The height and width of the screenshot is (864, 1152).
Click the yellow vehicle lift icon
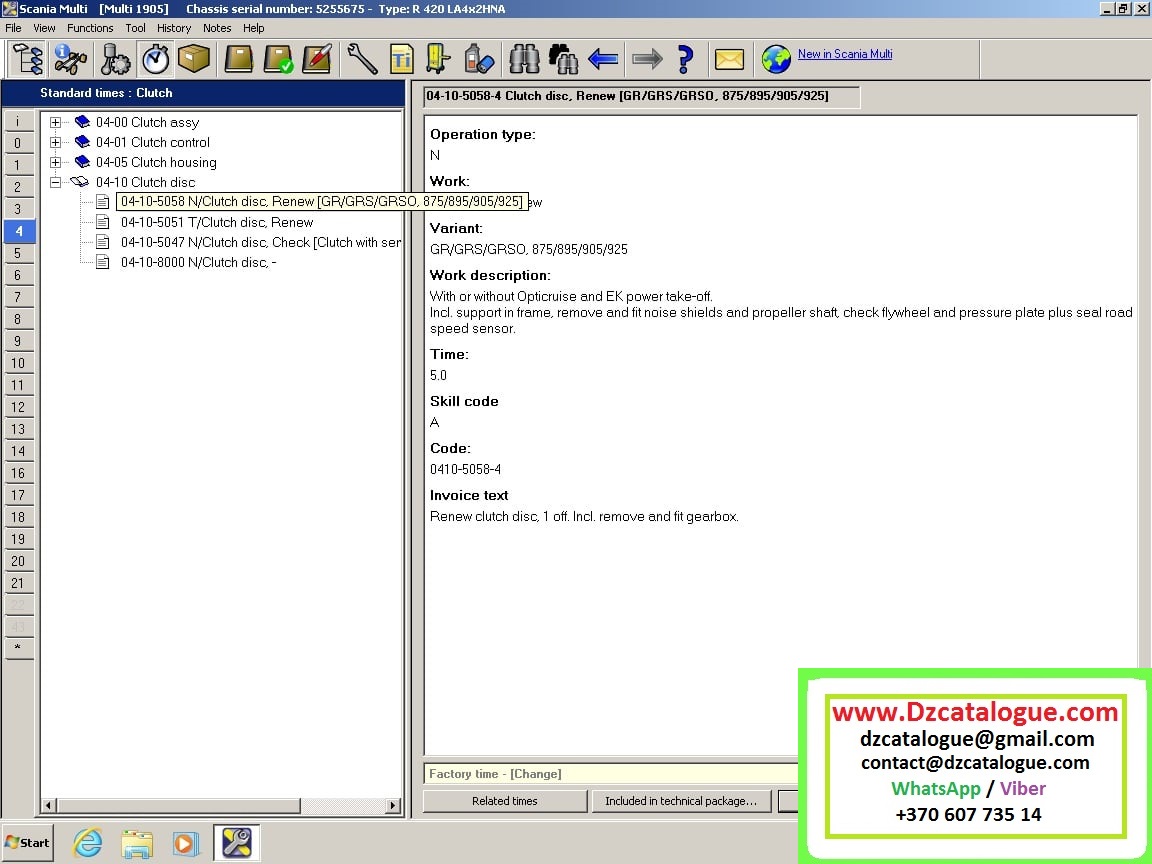(x=439, y=60)
